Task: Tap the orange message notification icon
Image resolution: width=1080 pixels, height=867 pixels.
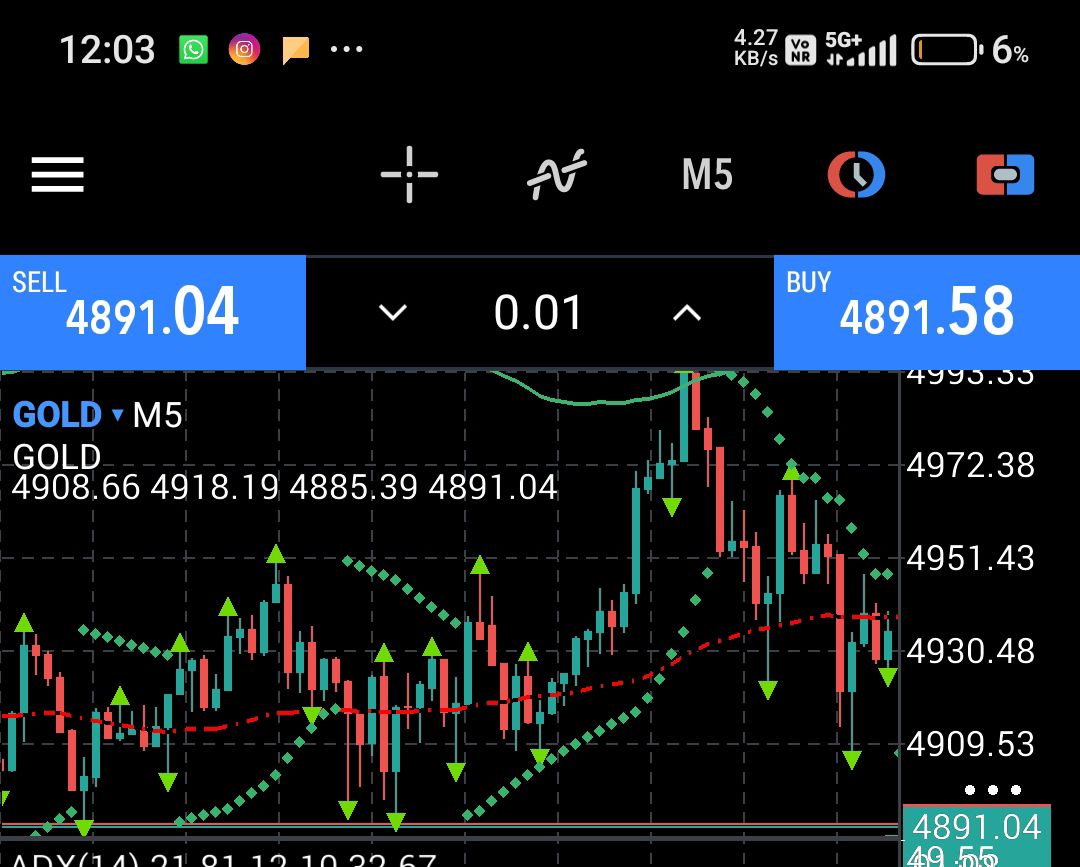Action: point(295,49)
